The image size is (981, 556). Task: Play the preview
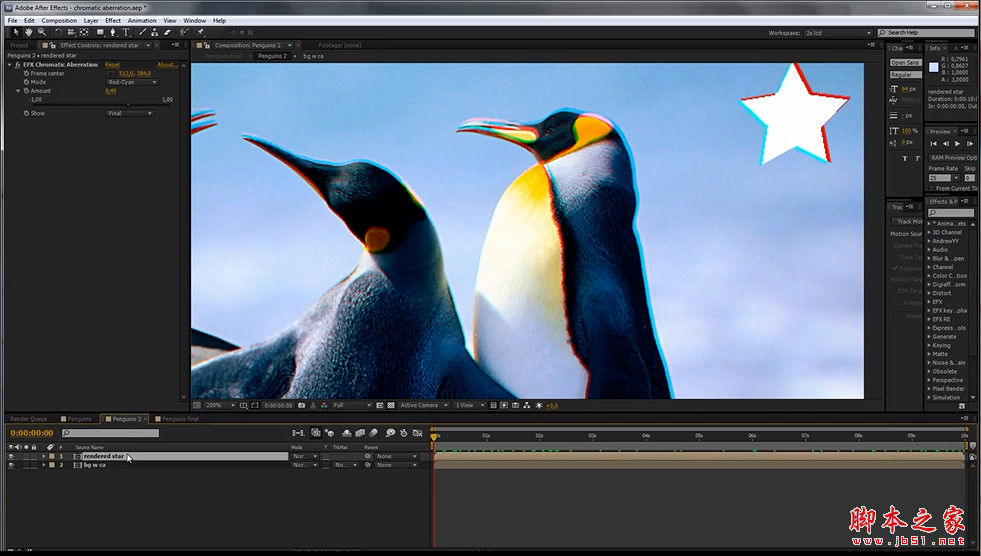click(957, 144)
